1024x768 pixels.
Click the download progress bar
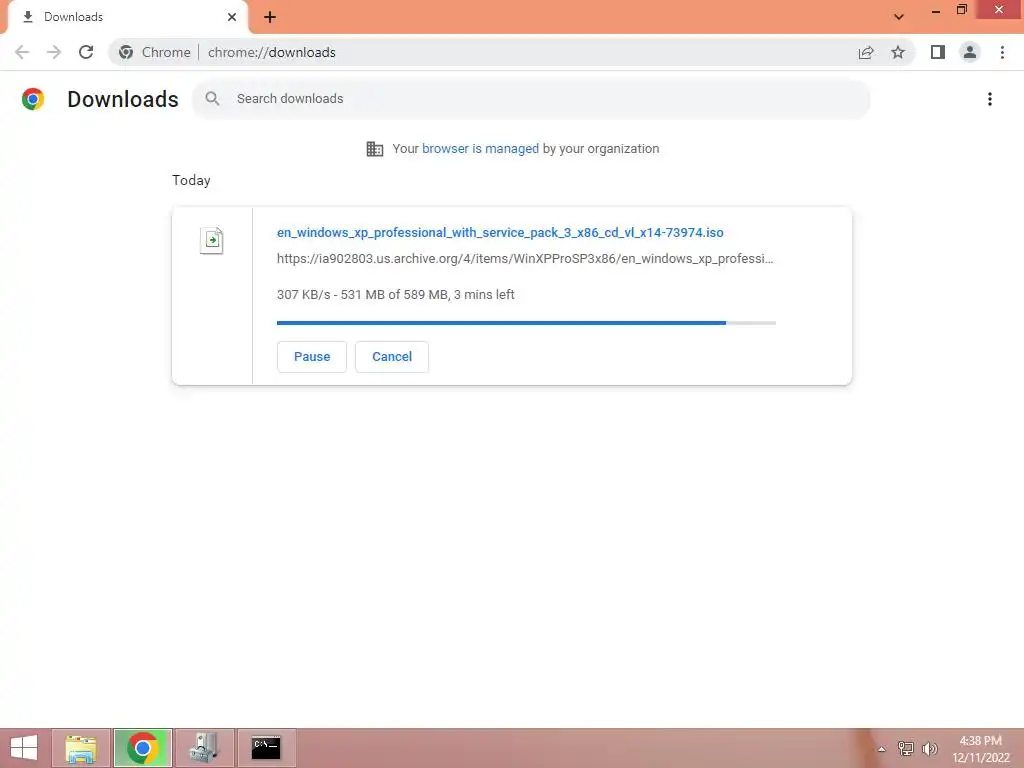[526, 323]
